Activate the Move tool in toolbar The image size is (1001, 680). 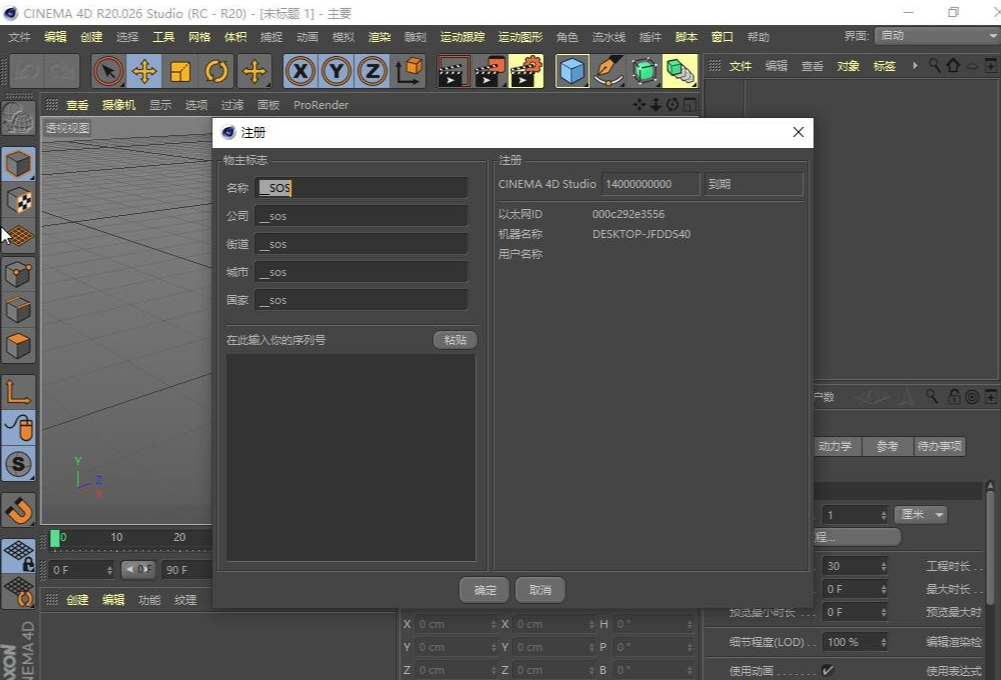click(144, 71)
